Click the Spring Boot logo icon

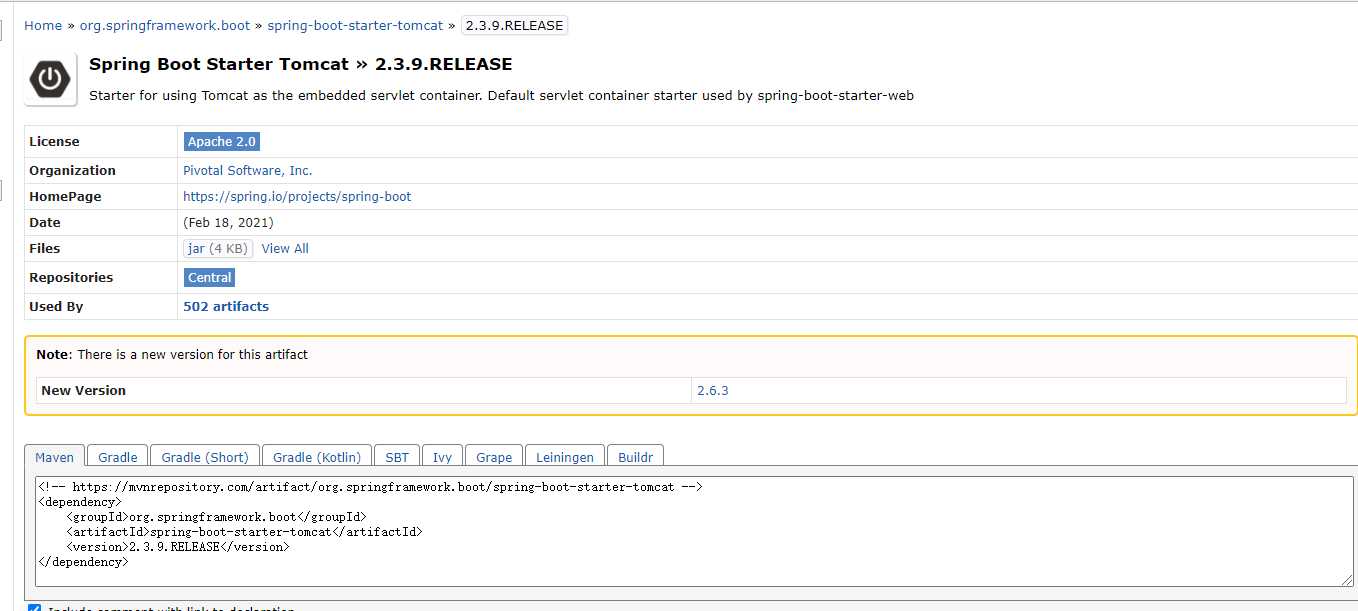[x=49, y=78]
